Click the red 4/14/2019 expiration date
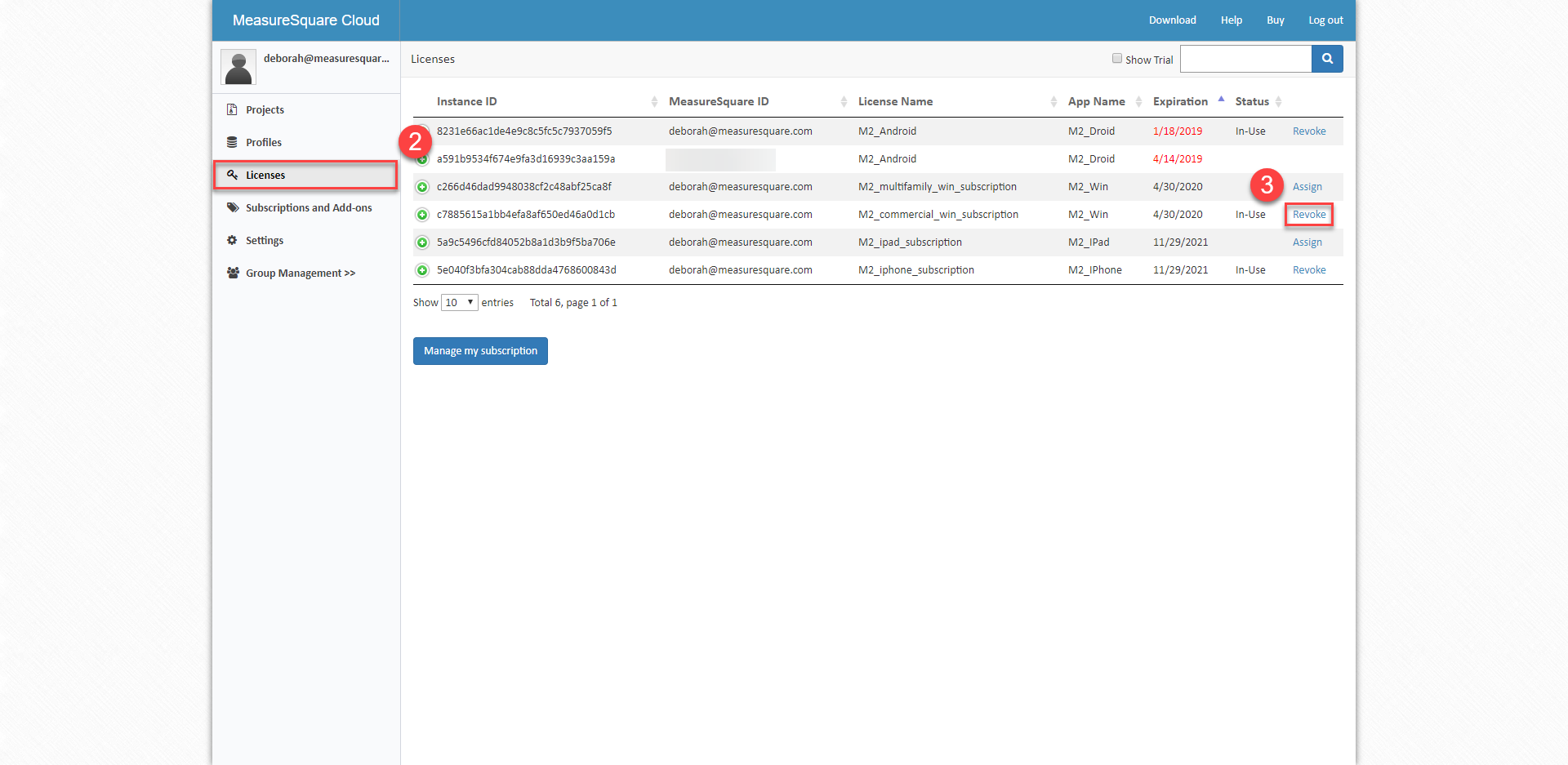The image size is (1568, 765). point(1178,159)
